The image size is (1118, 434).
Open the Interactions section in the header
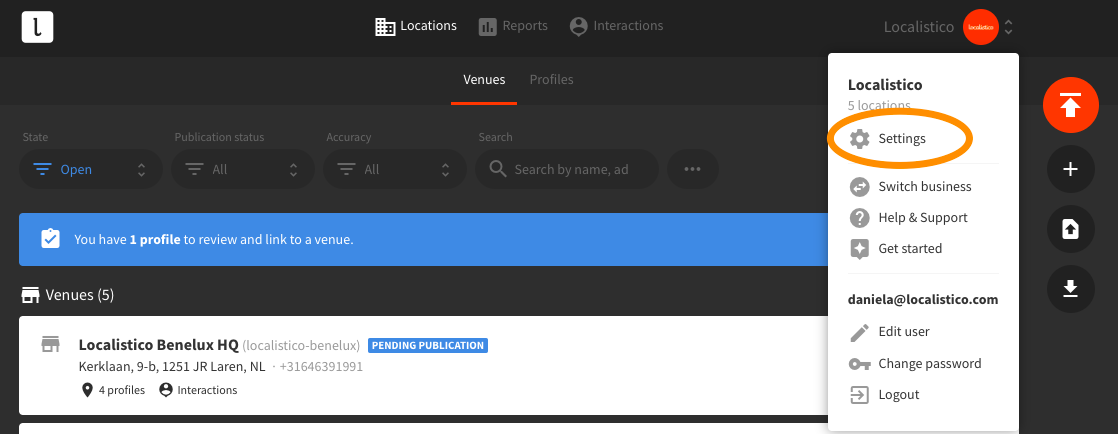click(617, 26)
